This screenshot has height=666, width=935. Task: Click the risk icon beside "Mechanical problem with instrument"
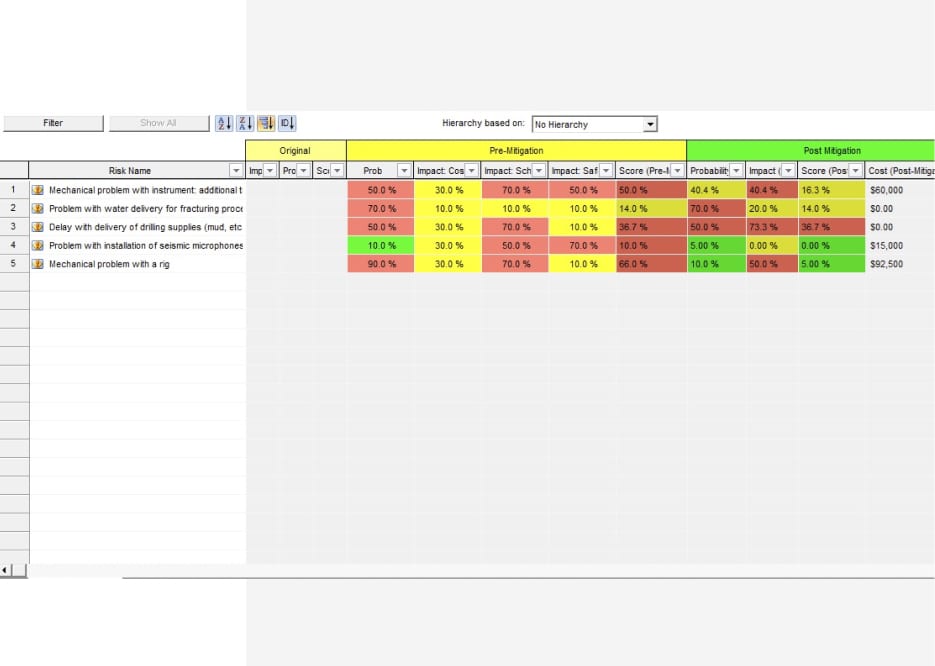(38, 189)
